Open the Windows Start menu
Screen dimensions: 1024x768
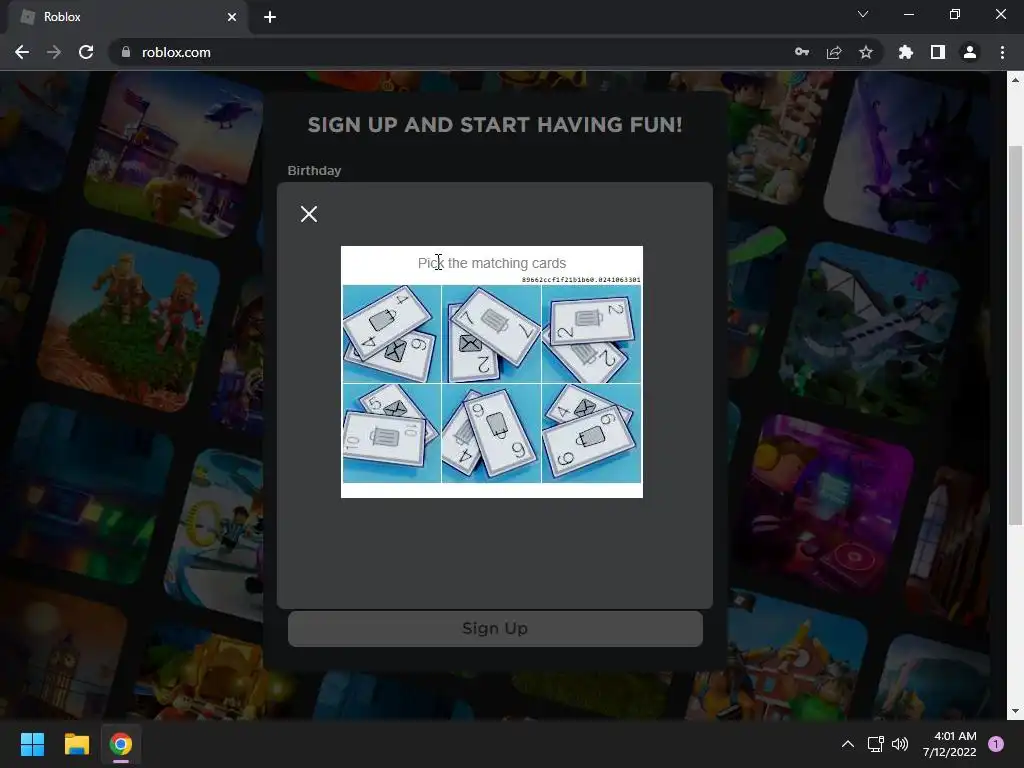coord(32,744)
